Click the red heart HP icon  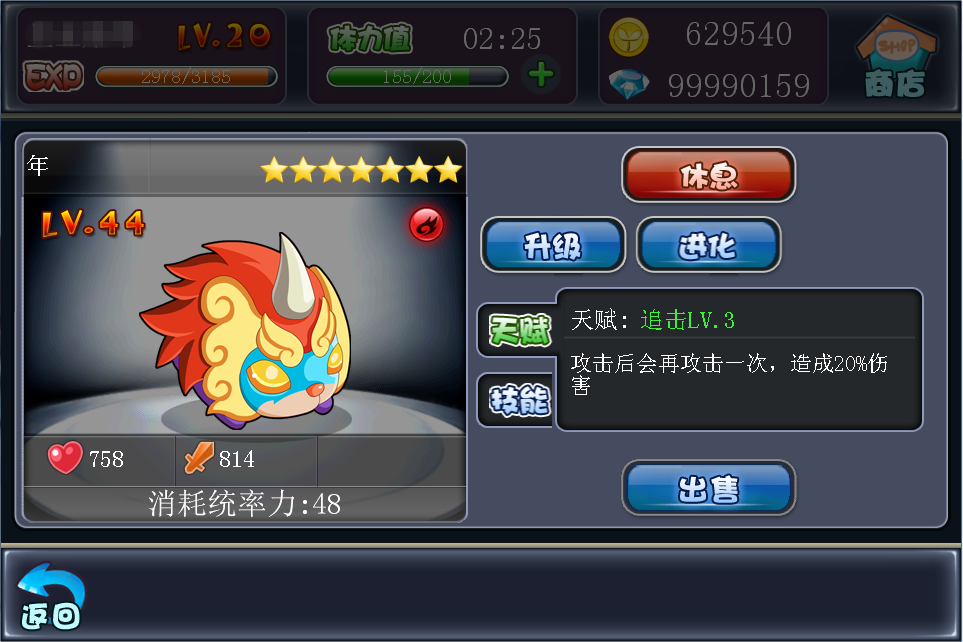65,458
